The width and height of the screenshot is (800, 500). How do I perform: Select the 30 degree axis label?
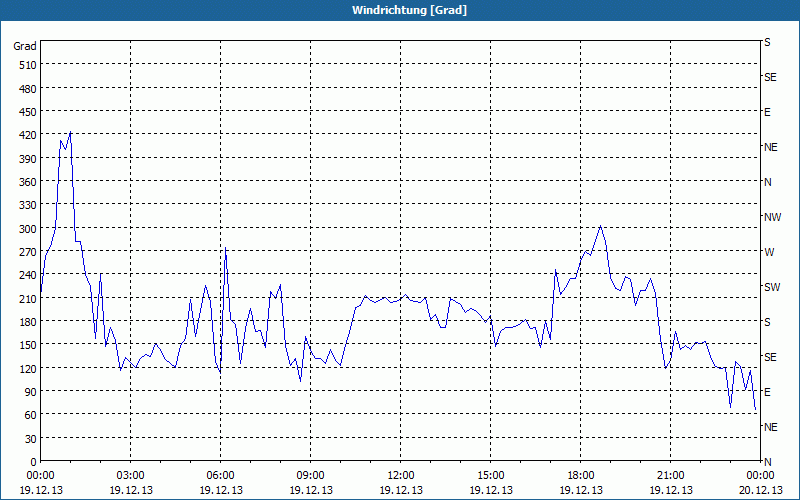pos(31,439)
